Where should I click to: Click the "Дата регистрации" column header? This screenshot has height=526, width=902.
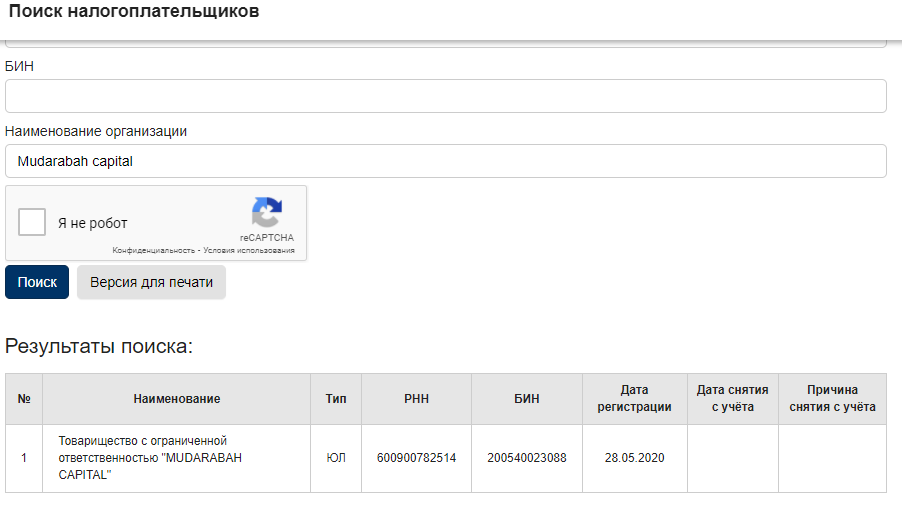tap(634, 398)
